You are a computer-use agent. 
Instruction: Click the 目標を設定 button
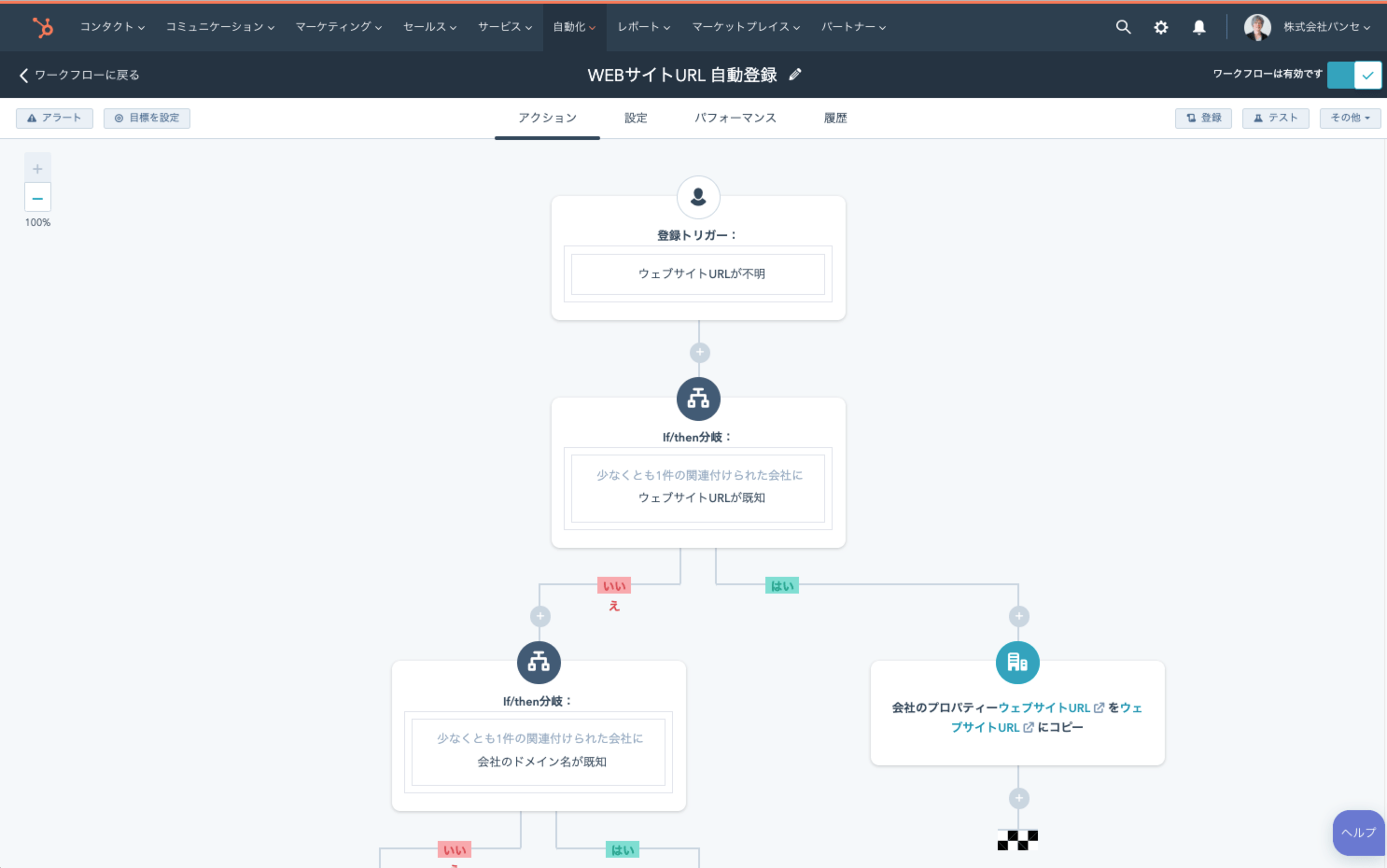(x=147, y=118)
